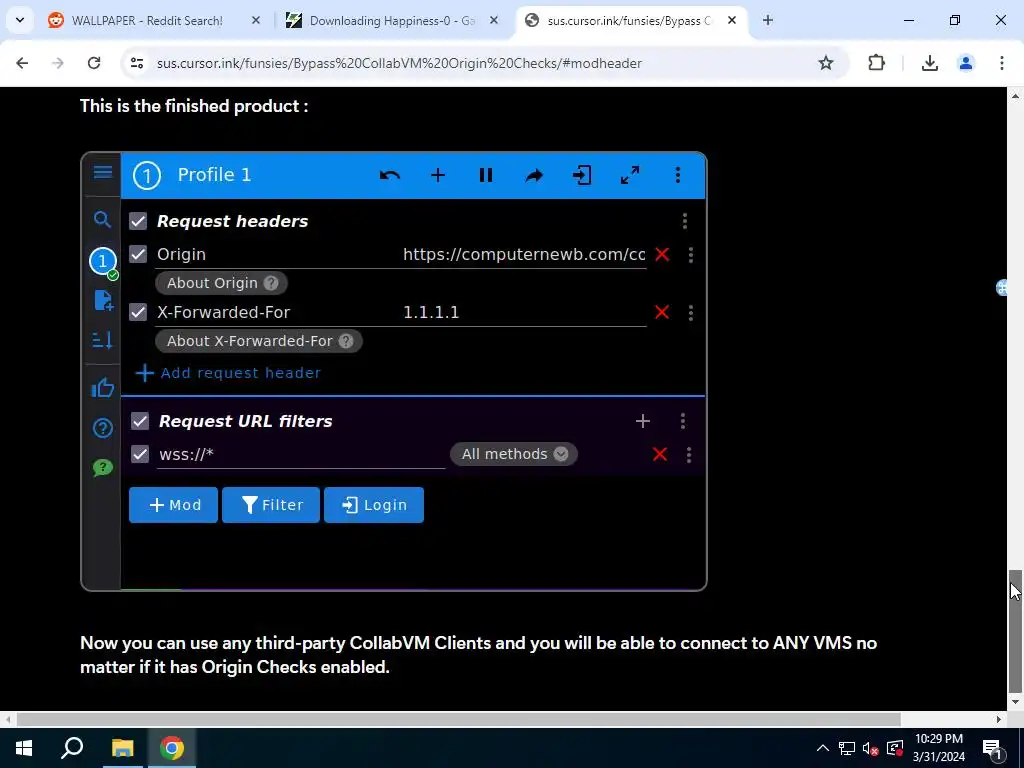Switch to Downloading Happiness-0 tab
The height and width of the screenshot is (768, 1024).
click(392, 21)
